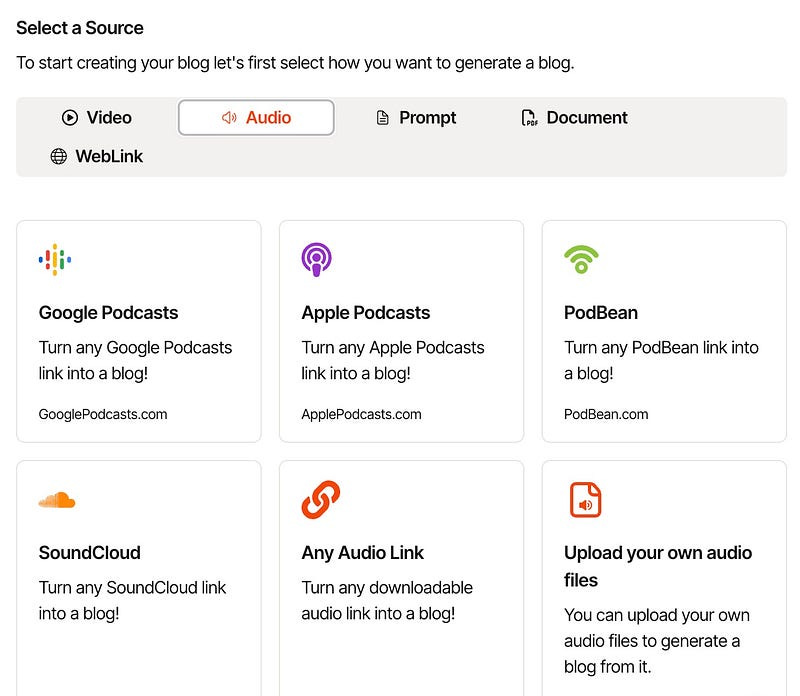800x696 pixels.
Task: Click the Document PDF icon
Action: pos(529,117)
